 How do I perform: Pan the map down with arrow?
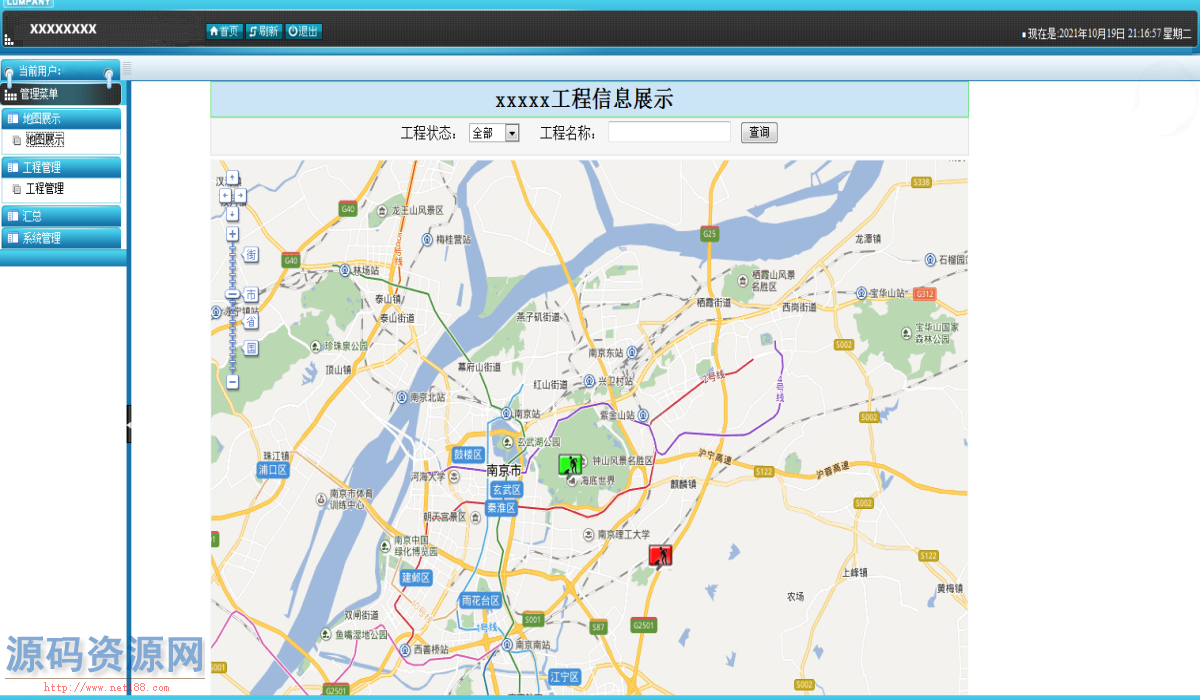coord(232,213)
